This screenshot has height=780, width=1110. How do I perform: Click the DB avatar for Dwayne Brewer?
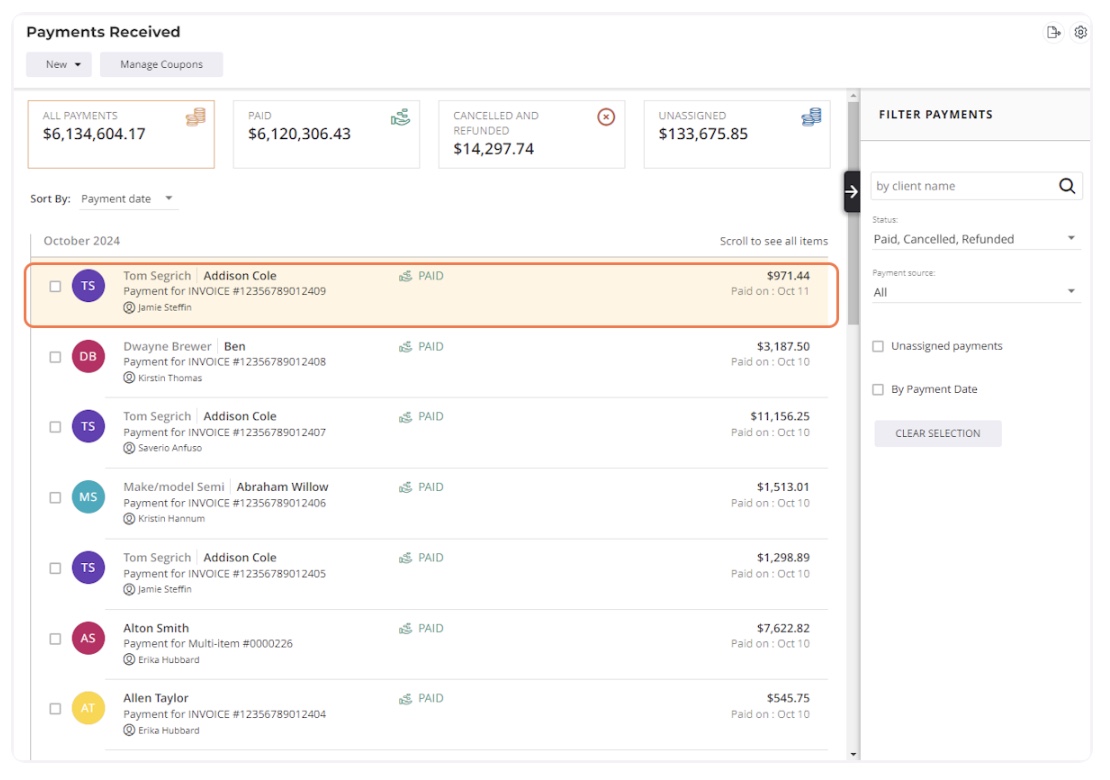(x=88, y=357)
